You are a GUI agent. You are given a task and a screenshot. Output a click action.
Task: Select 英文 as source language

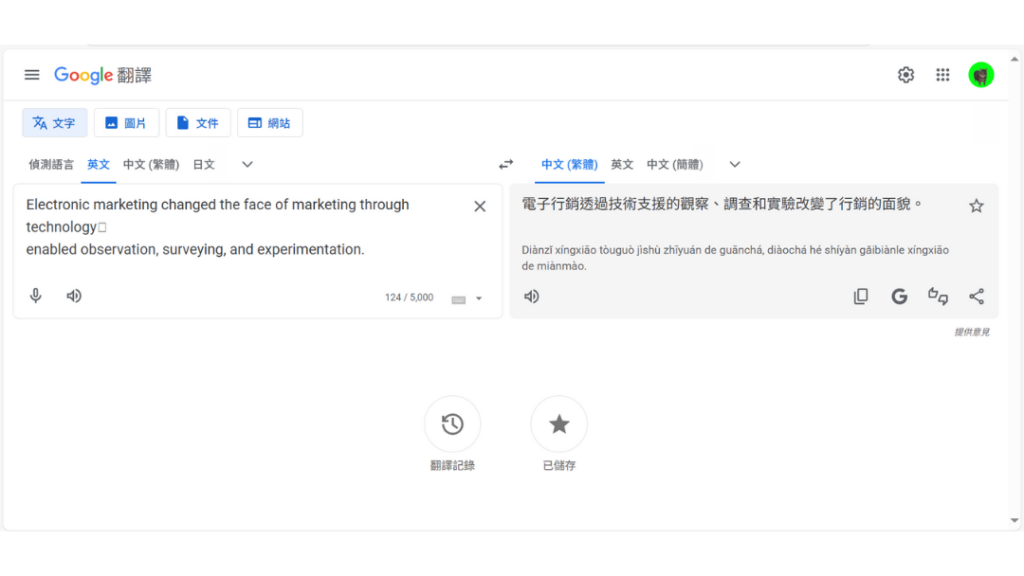click(x=98, y=165)
